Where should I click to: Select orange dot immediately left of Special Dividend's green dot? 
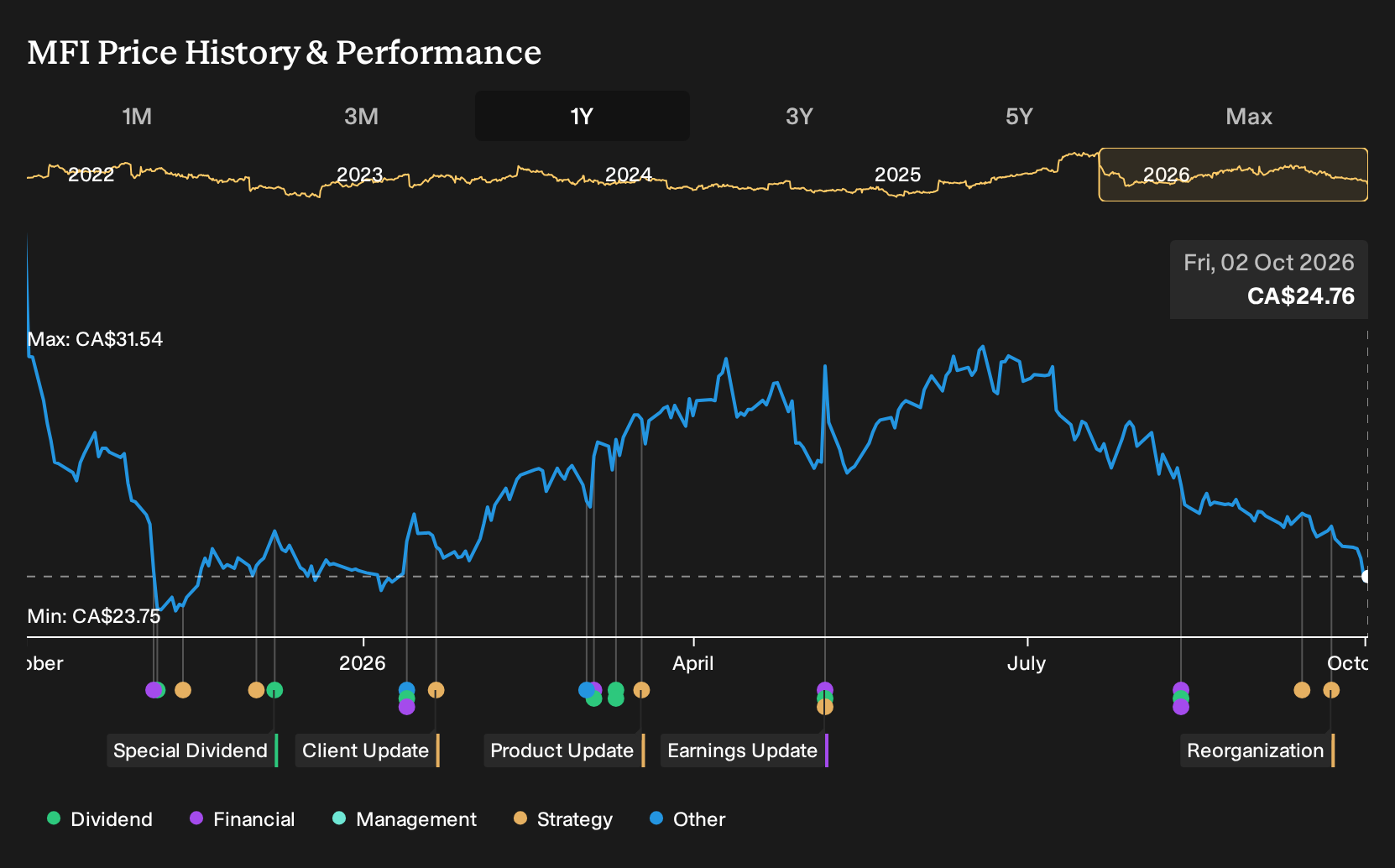point(256,690)
